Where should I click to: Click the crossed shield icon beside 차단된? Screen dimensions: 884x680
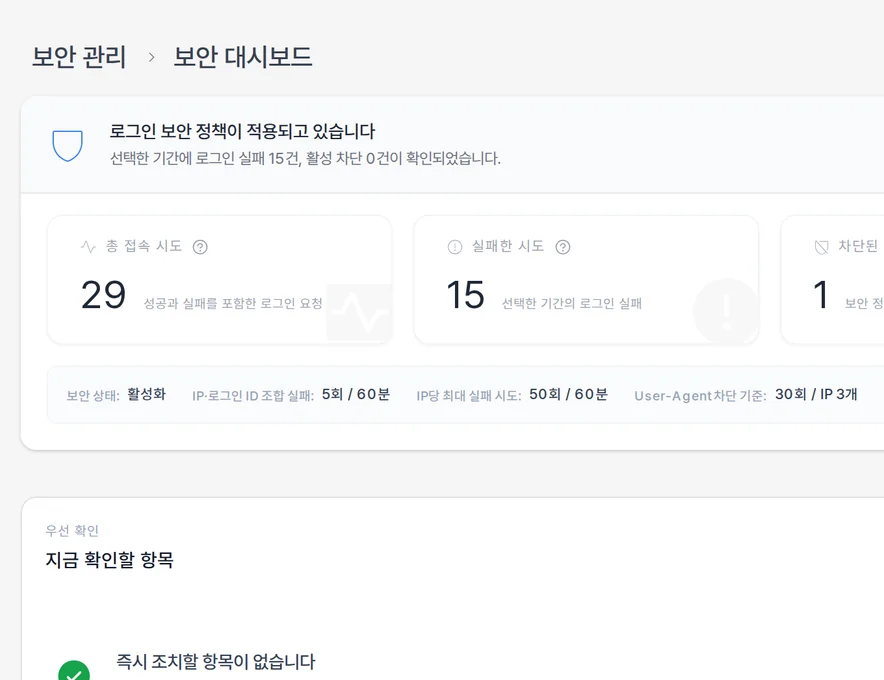821,247
